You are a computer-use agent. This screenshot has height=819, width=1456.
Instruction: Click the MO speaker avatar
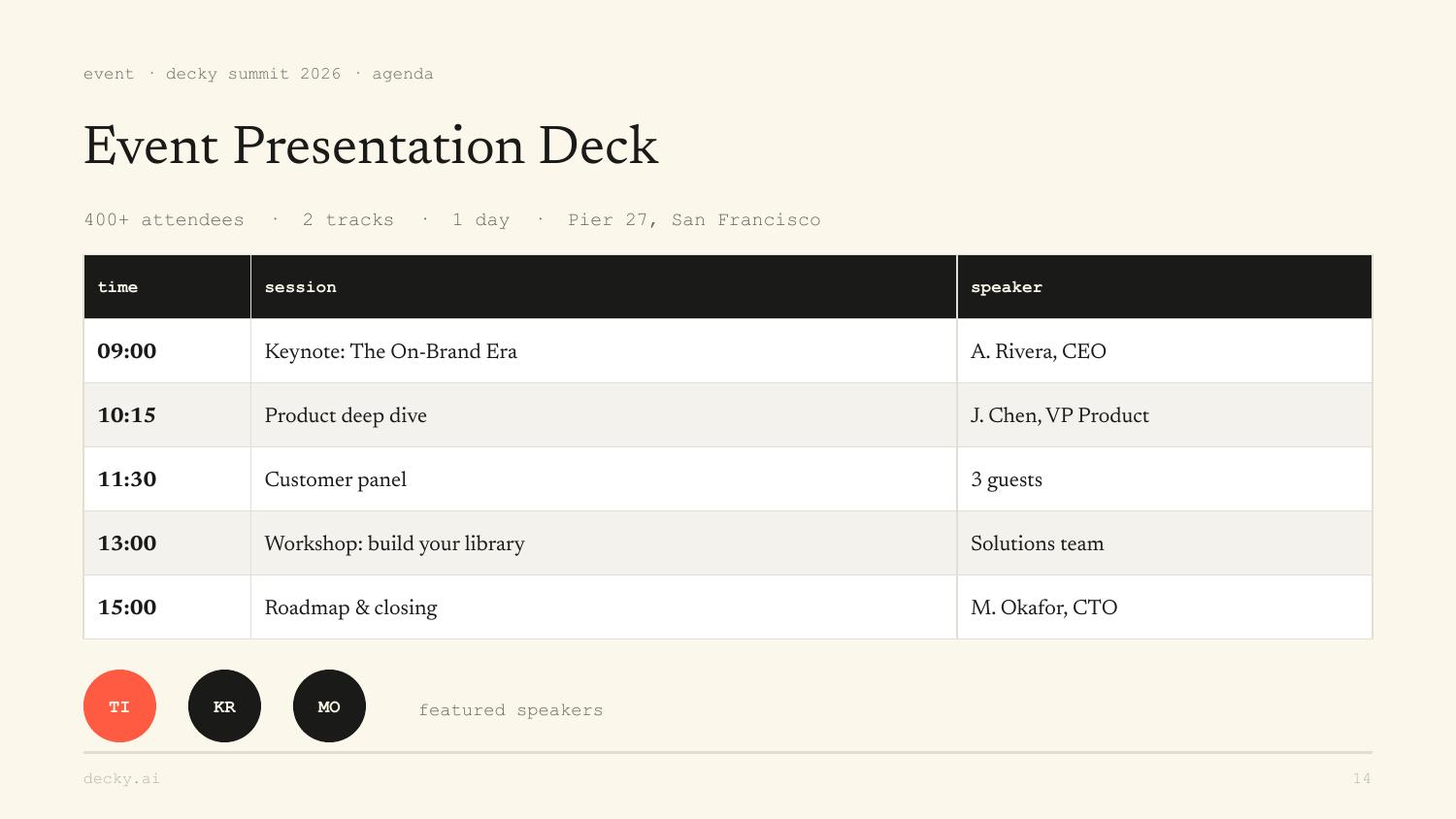pos(329,706)
